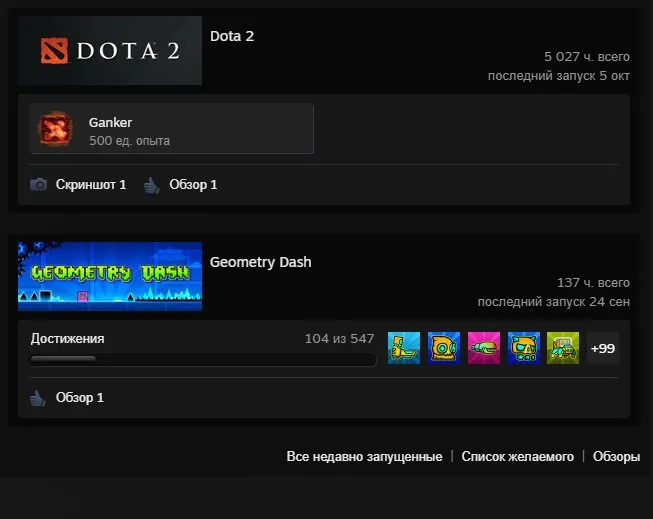
Task: Open the Geometry Dash banner image
Action: [x=110, y=276]
